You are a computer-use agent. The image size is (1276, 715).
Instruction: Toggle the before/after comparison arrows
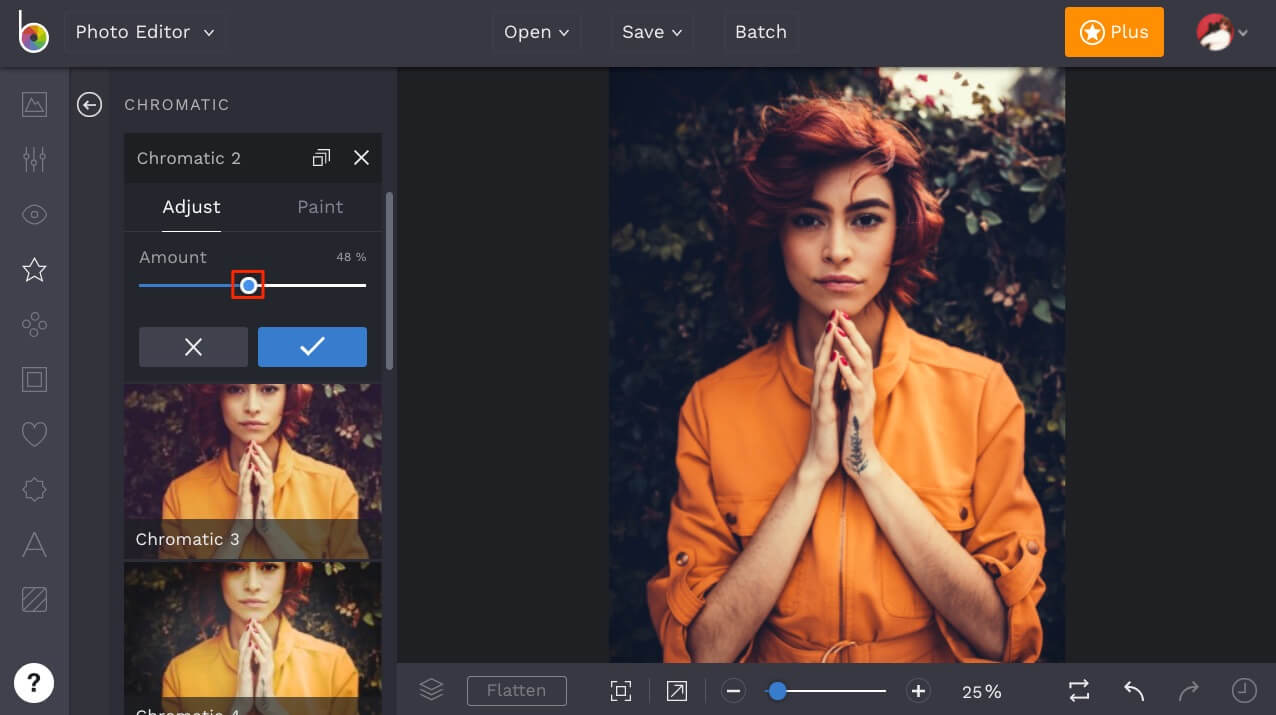coord(1078,690)
